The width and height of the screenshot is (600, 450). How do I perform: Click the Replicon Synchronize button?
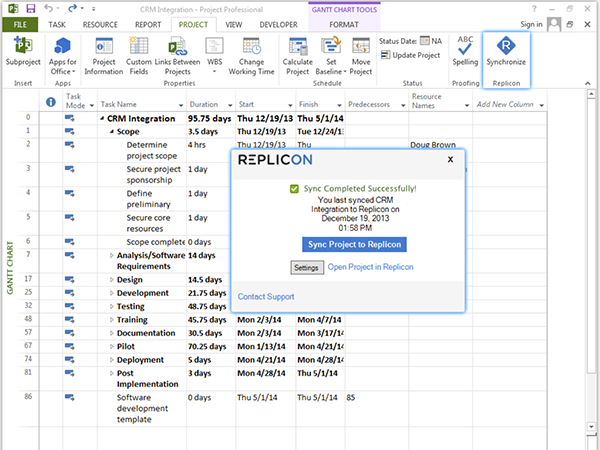[506, 52]
